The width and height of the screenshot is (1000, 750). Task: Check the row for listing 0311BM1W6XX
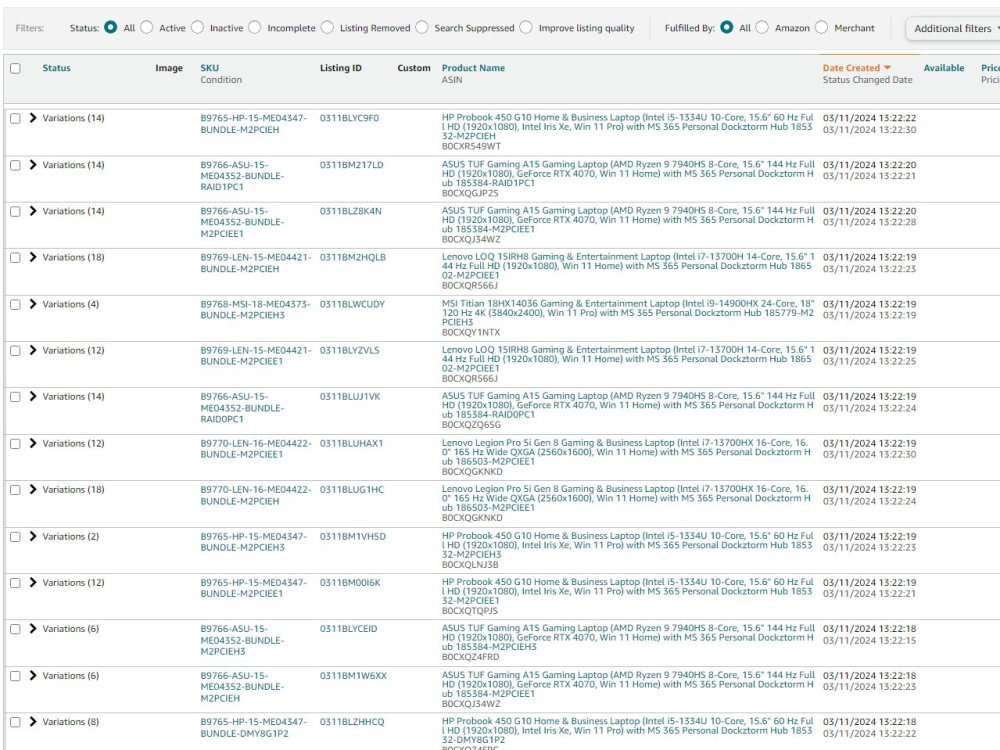pyautogui.click(x=15, y=675)
